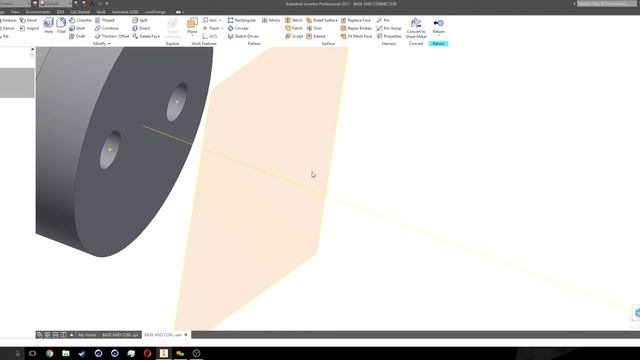Select the Combine tool
640x360 pixels.
(x=107, y=28)
